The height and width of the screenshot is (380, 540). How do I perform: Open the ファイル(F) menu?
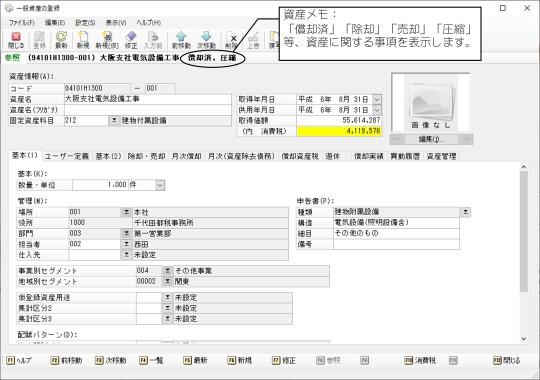pos(21,23)
